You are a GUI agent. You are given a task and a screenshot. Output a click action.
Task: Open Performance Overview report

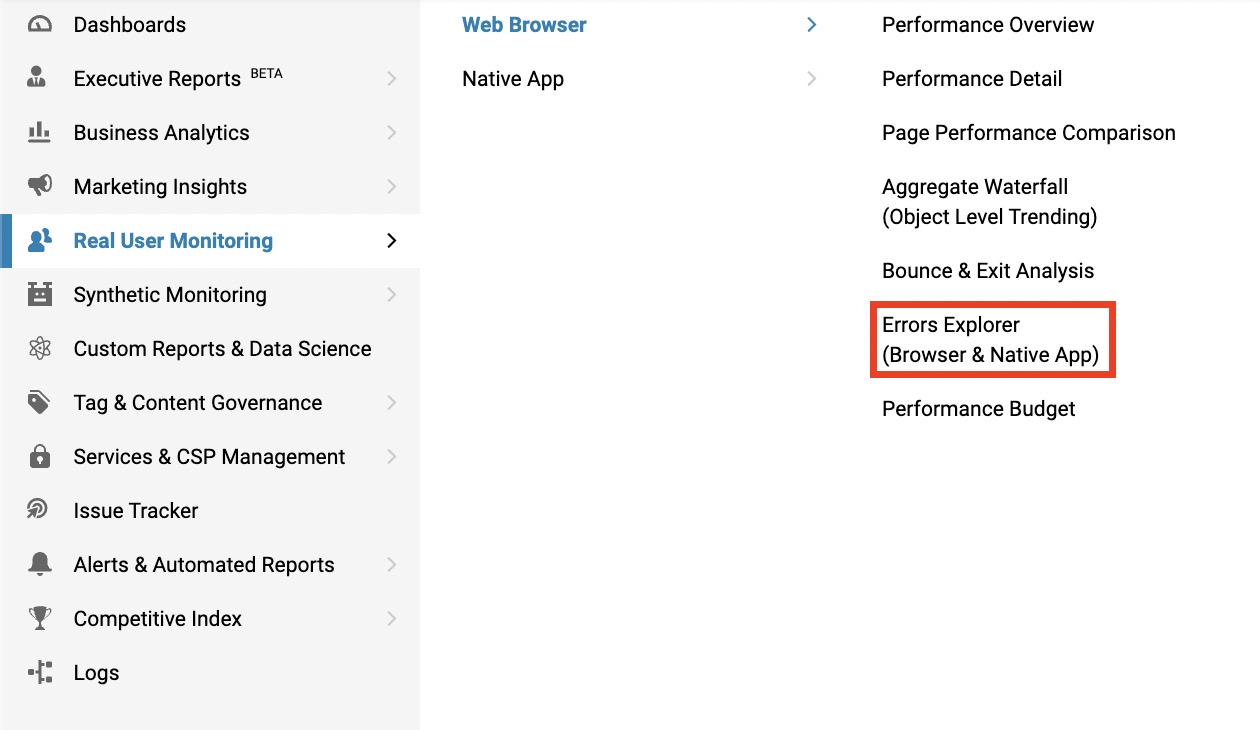[x=988, y=25]
